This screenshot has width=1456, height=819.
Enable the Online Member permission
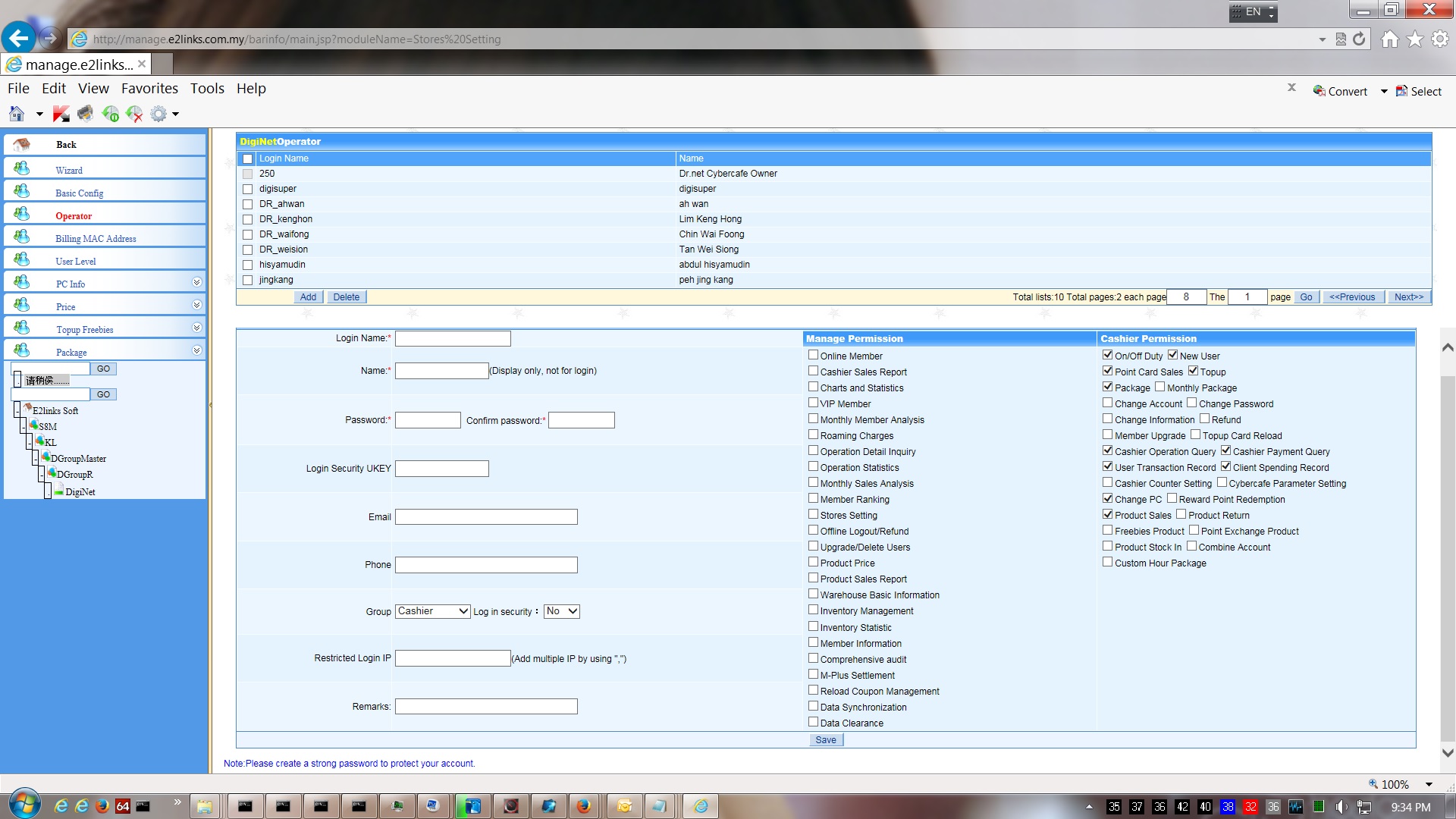tap(813, 355)
